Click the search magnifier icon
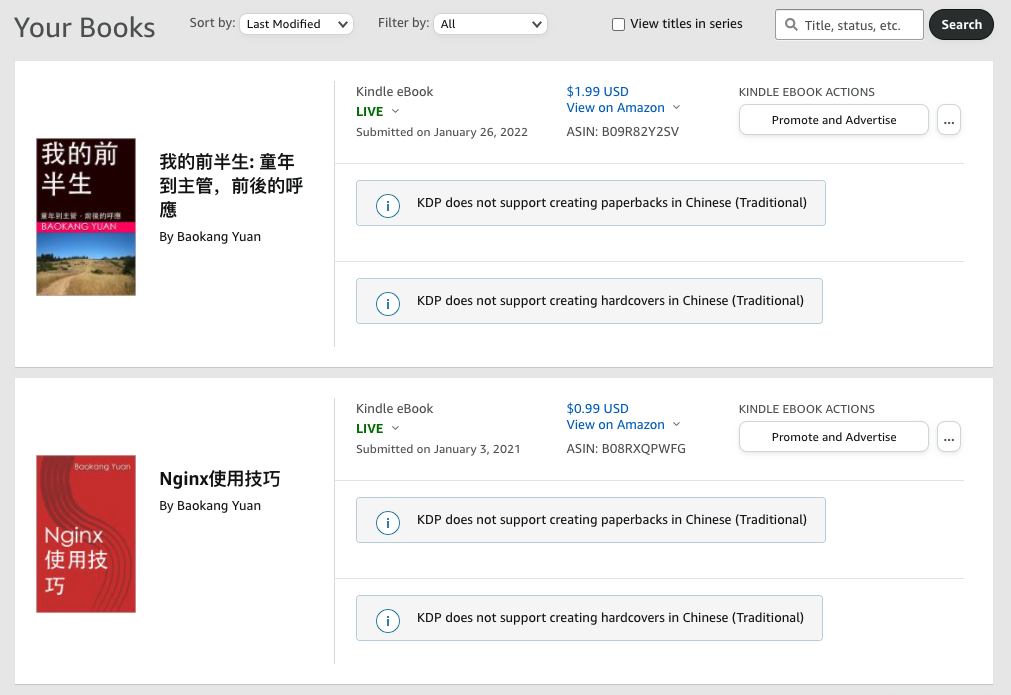This screenshot has width=1011, height=695. coord(790,25)
